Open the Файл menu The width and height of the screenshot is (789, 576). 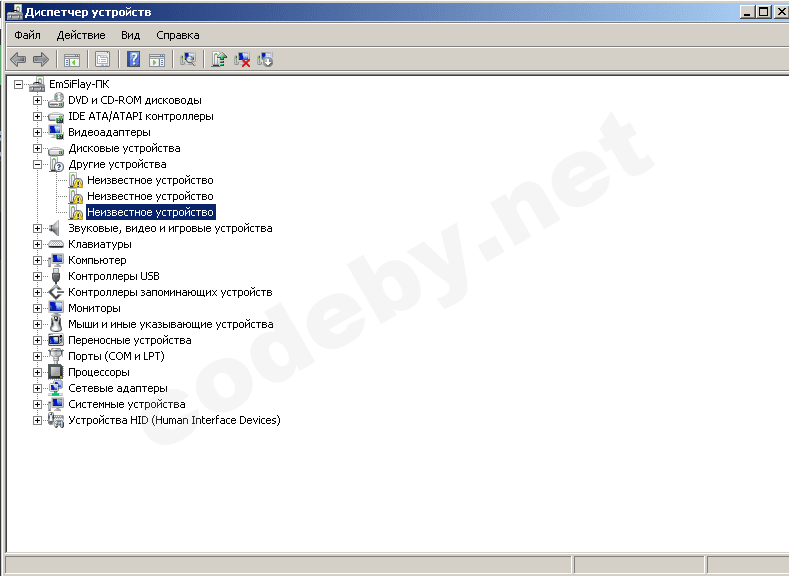27,35
